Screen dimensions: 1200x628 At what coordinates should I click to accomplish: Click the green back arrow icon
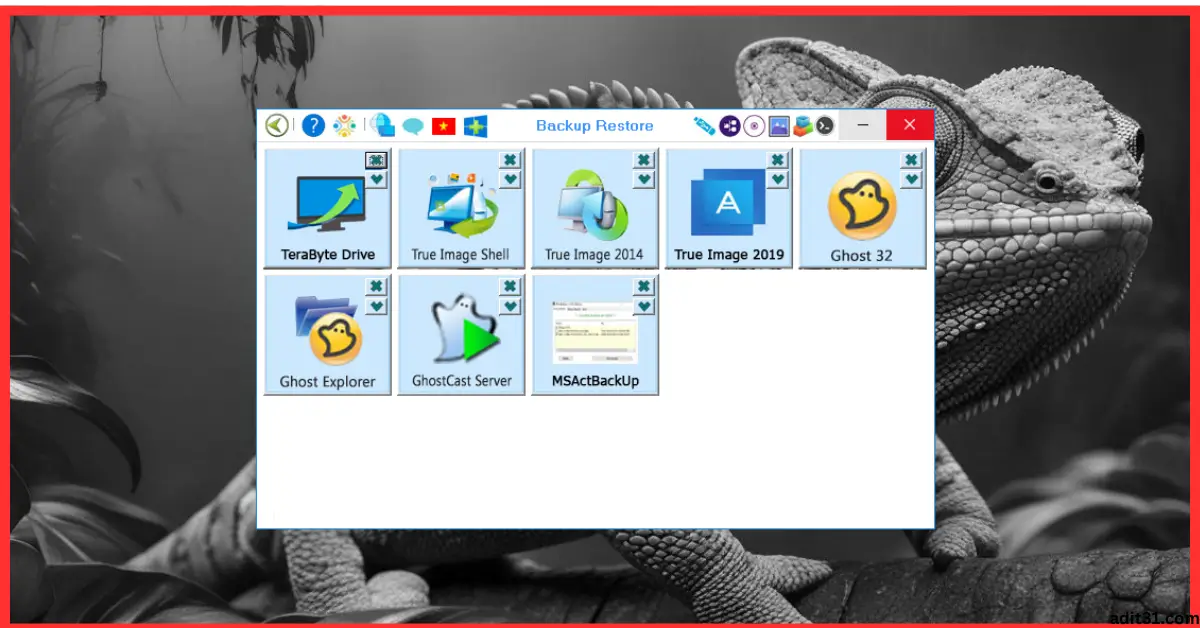click(x=277, y=125)
